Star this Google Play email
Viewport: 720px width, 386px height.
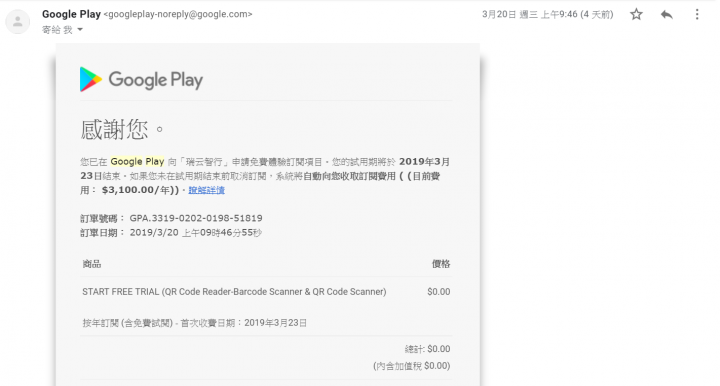coord(636,14)
